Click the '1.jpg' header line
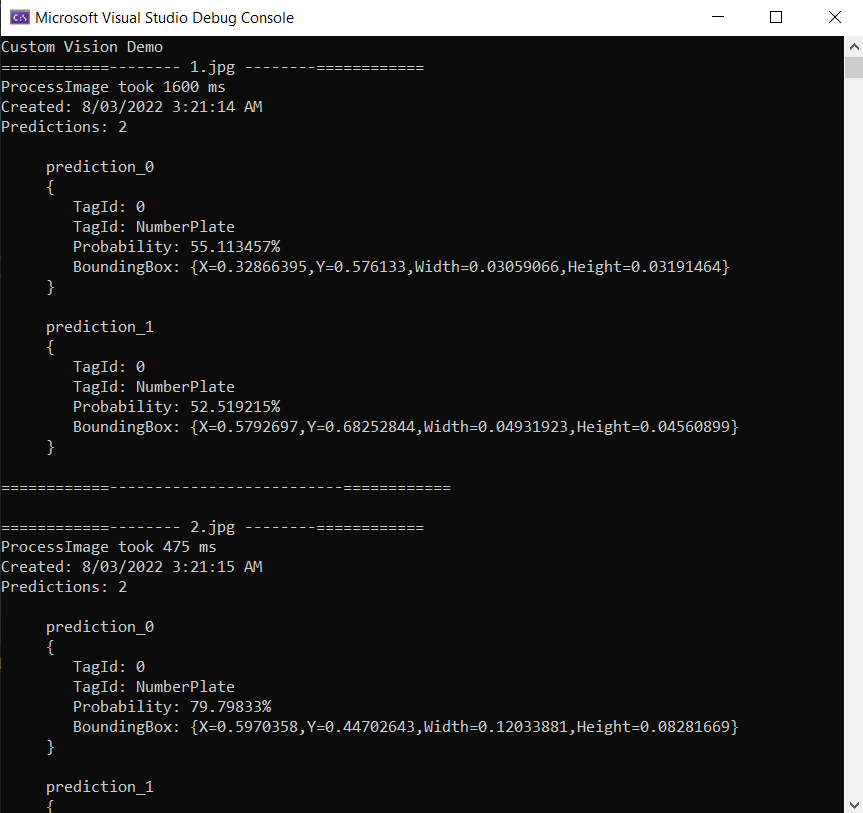Image resolution: width=863 pixels, height=813 pixels. point(212,67)
